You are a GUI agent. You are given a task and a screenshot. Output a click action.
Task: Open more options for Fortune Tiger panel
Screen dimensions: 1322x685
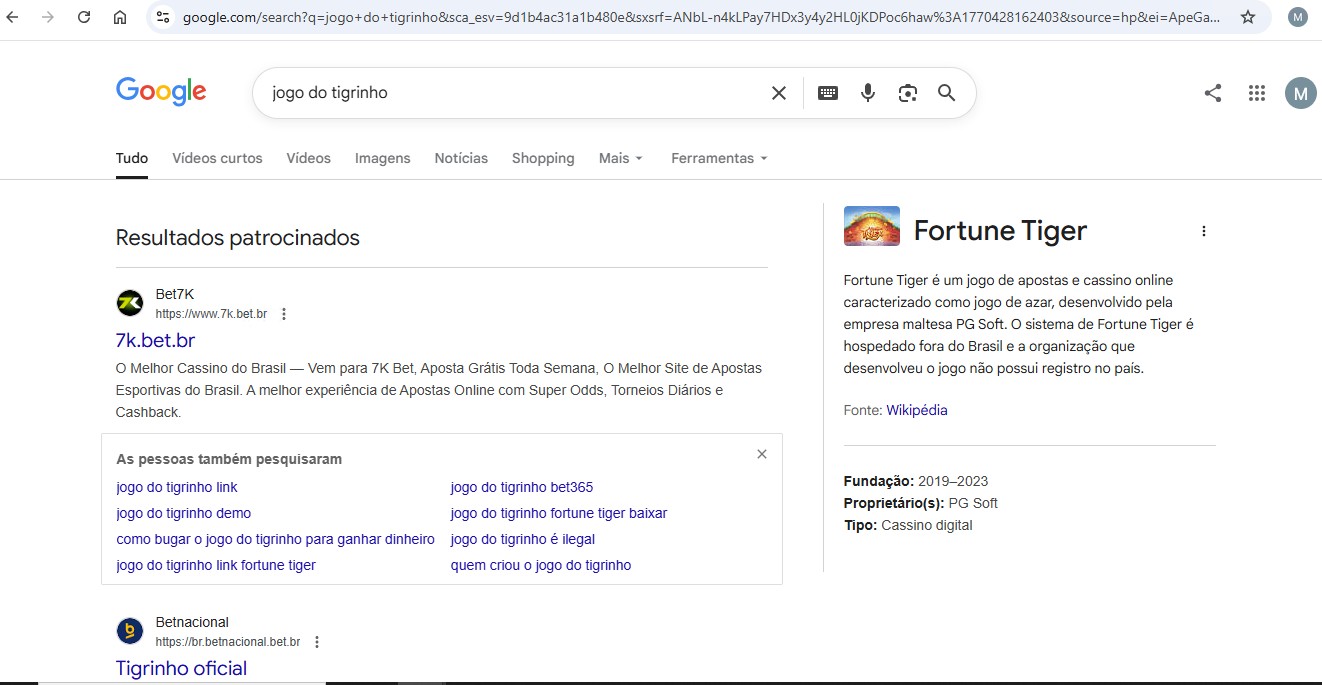click(x=1203, y=231)
